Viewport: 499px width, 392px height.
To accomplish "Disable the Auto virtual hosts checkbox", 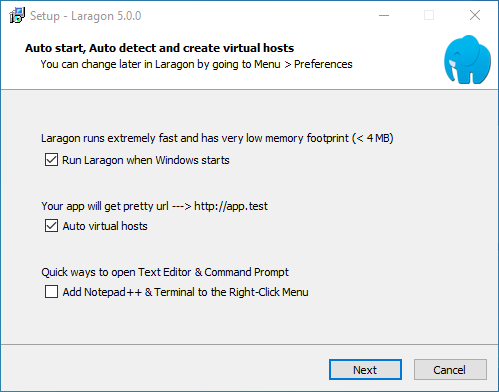I will point(51,226).
